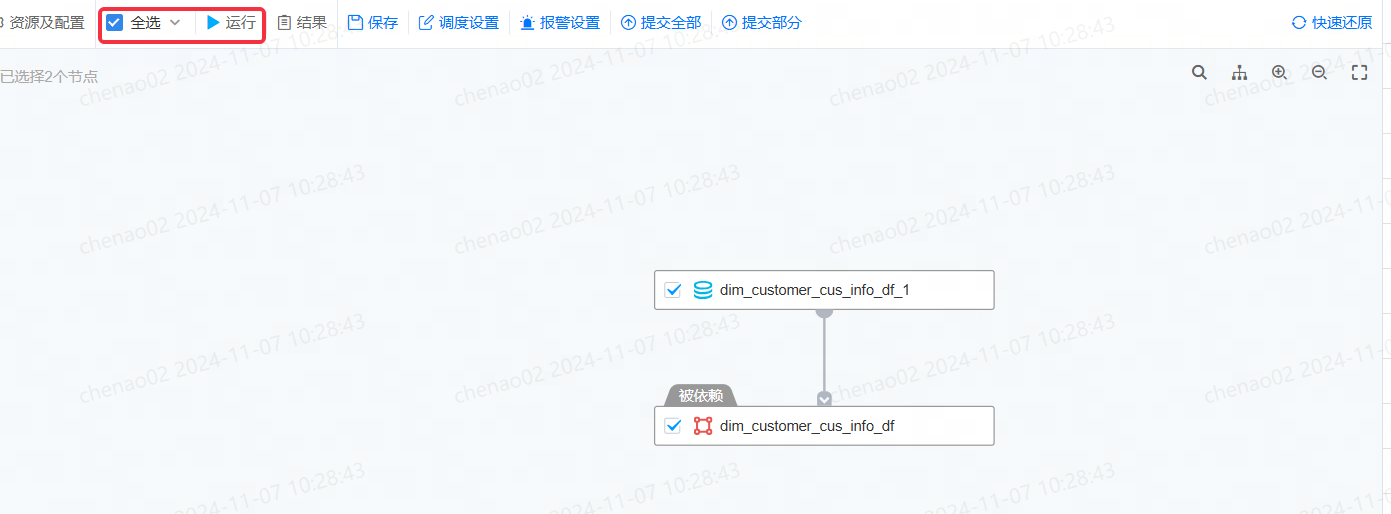Open the 全选 dropdown arrow
This screenshot has height=514, width=1391.
[175, 23]
